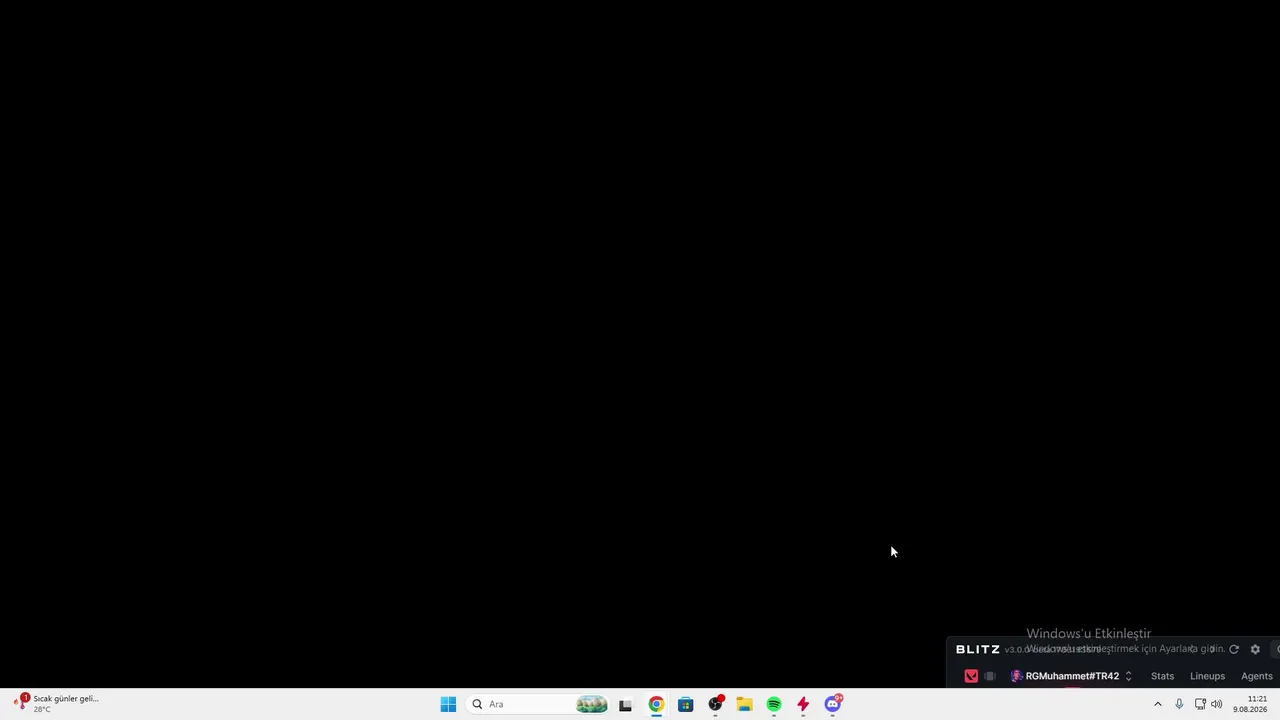Open the weather widget showing 28°C
Screen dimensions: 1280x720
[56, 703]
